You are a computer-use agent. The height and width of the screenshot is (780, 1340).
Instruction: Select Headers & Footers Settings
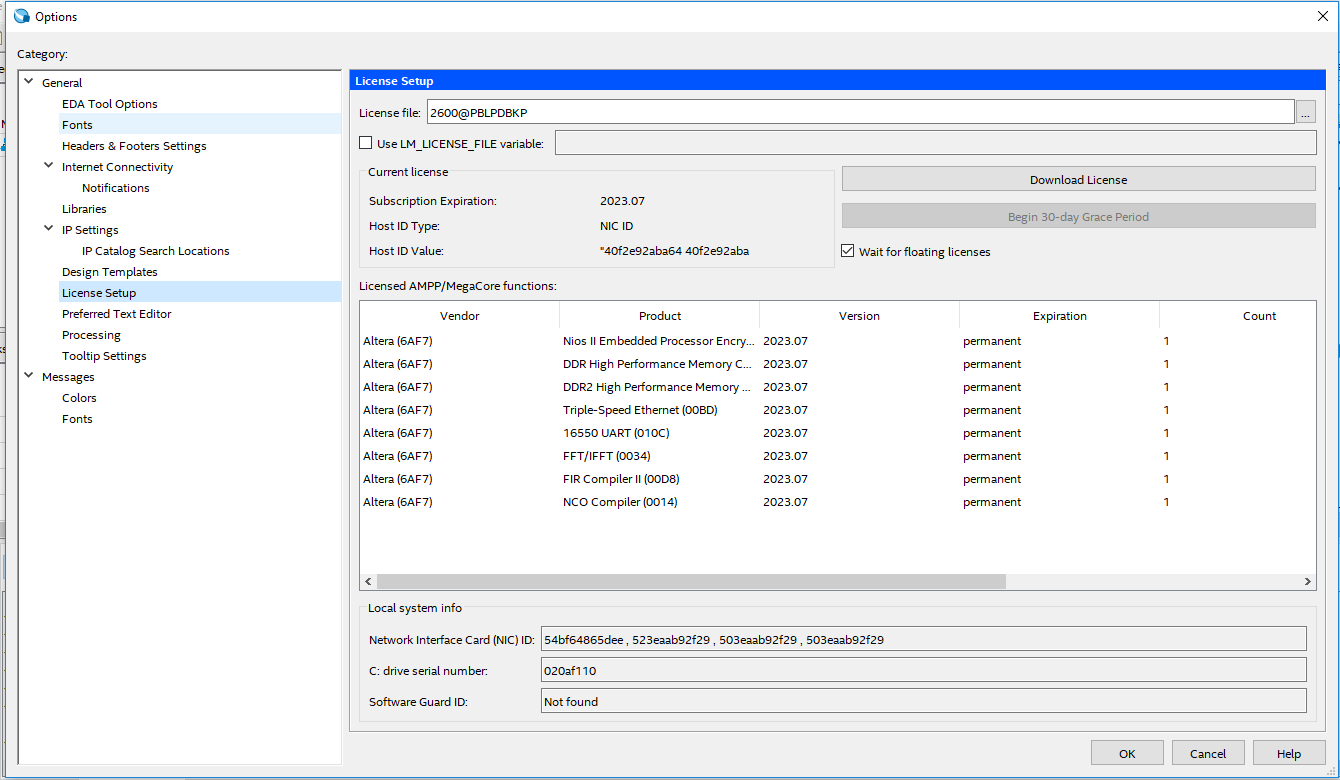(134, 146)
